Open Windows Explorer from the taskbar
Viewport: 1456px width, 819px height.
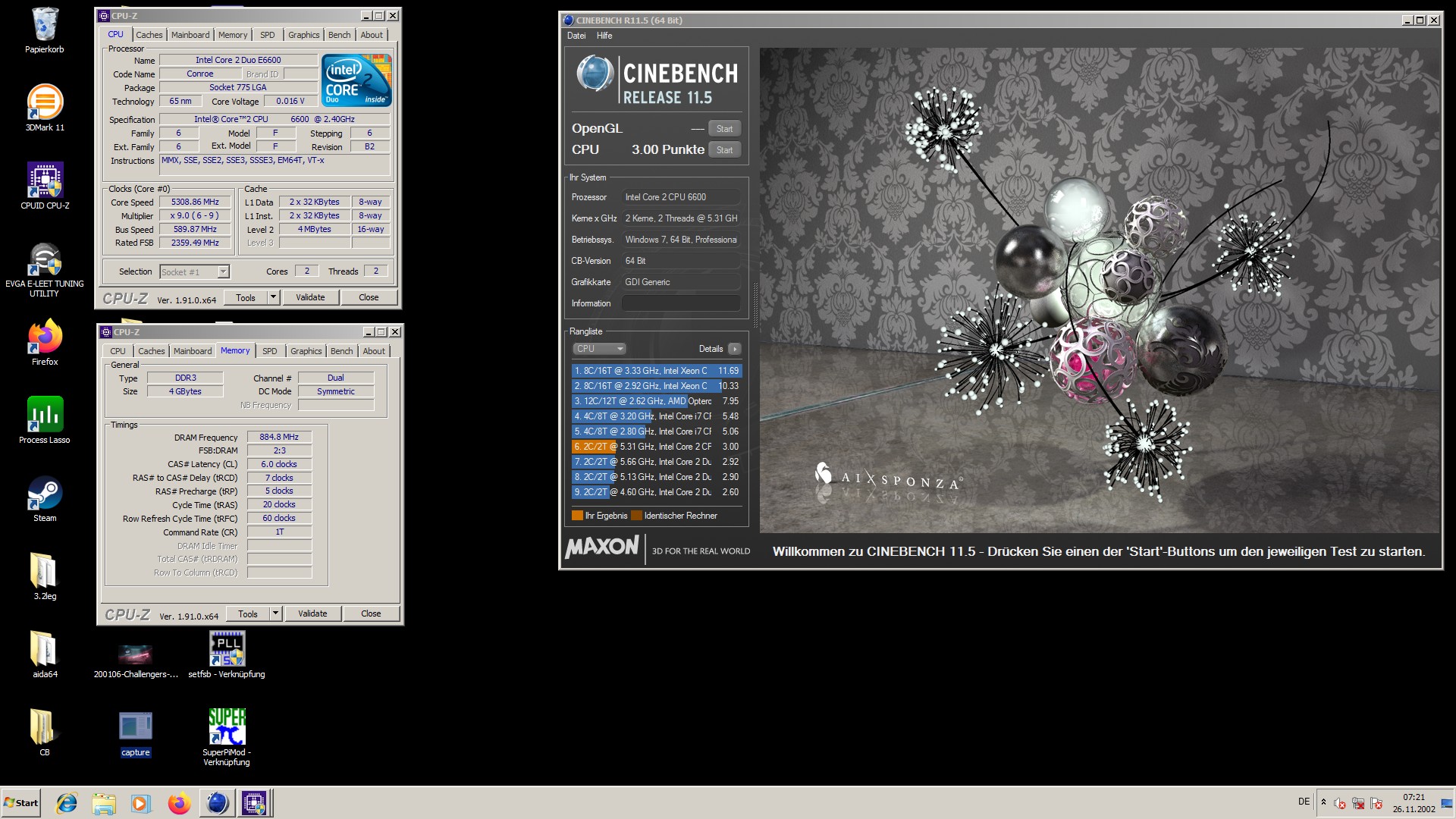(x=104, y=803)
